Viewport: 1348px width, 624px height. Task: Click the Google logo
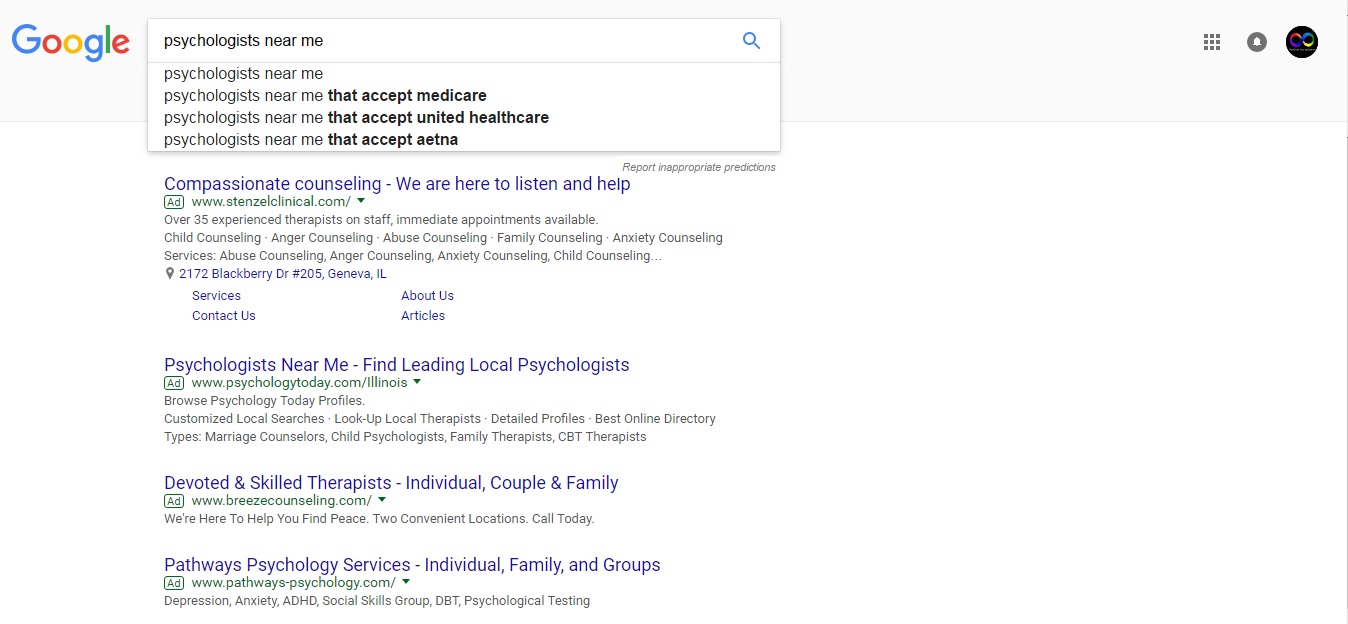[70, 42]
